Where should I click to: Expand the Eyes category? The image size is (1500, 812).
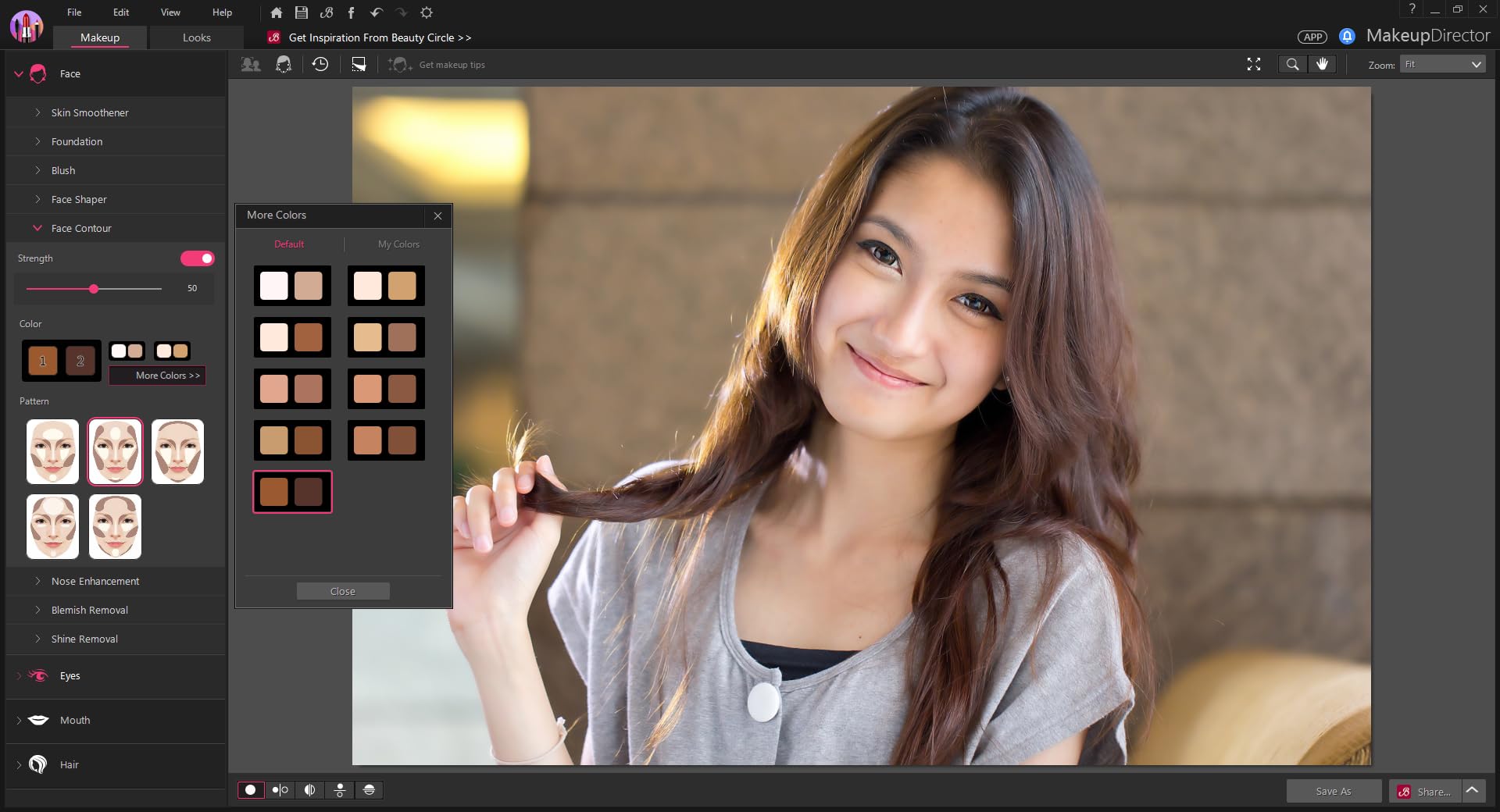tap(70, 676)
